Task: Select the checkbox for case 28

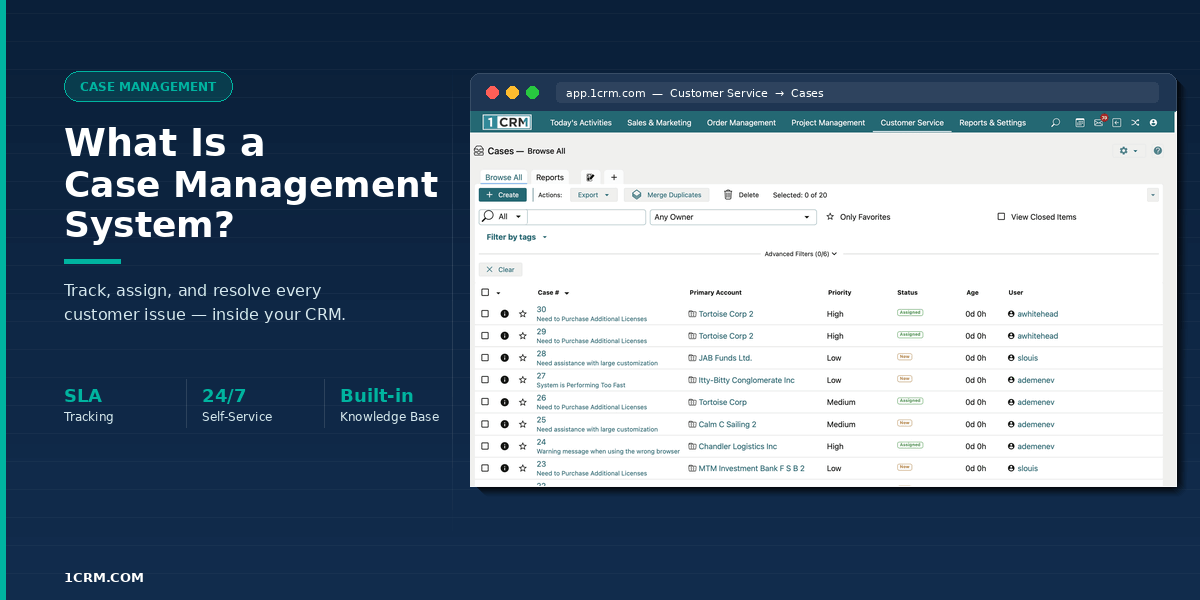Action: pos(485,358)
